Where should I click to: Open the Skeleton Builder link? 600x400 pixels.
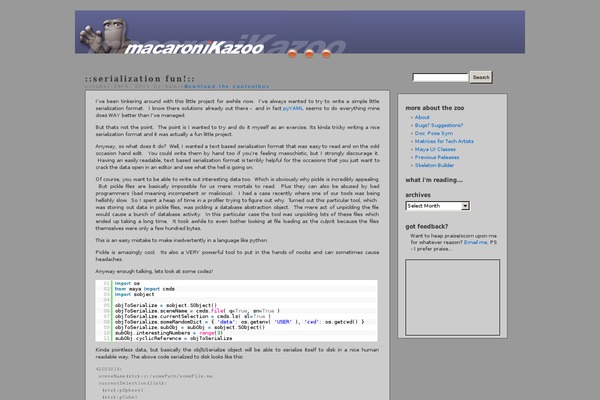(x=434, y=165)
